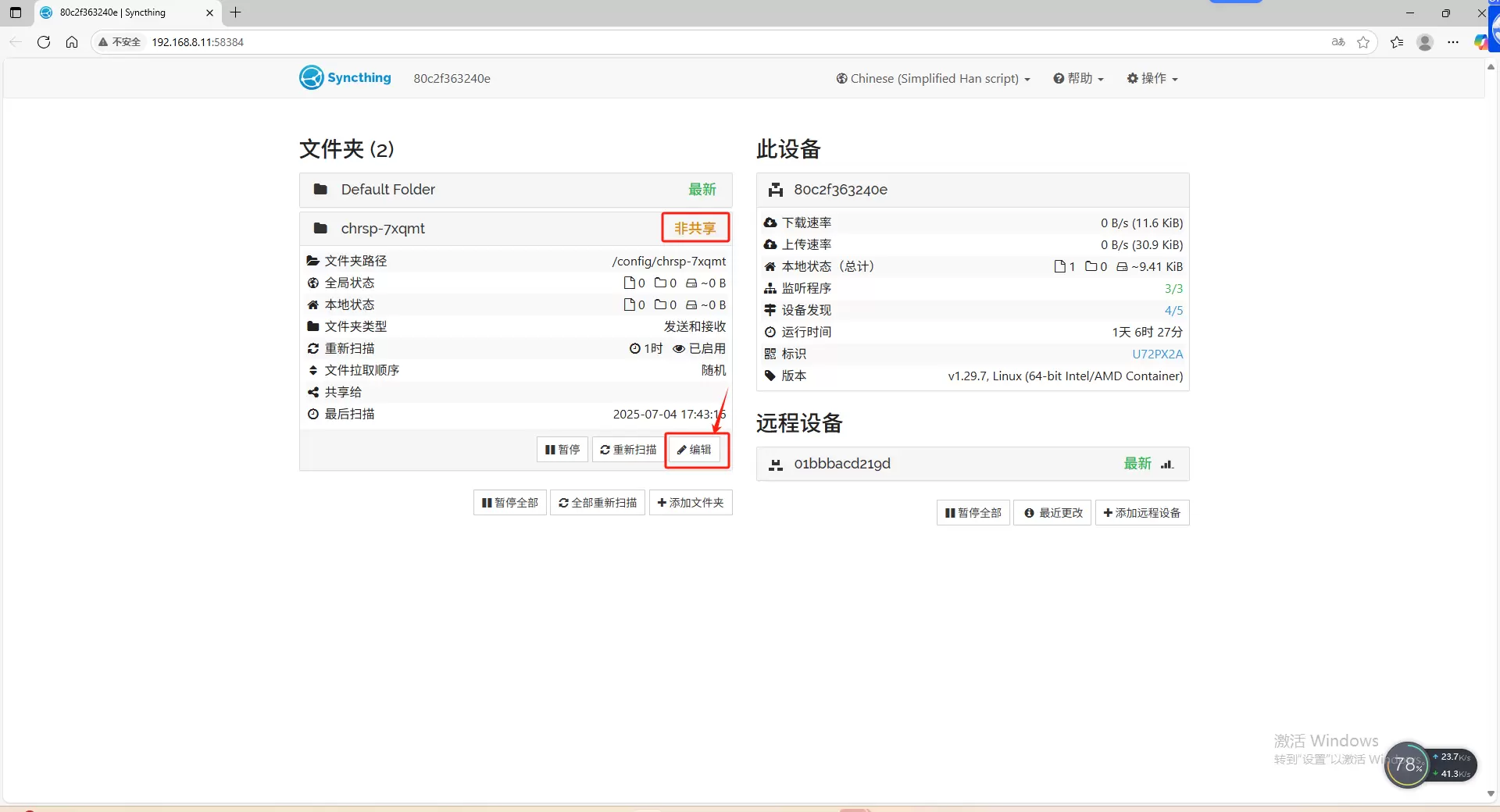
Task: Click the Syncthing logo icon
Action: click(311, 77)
